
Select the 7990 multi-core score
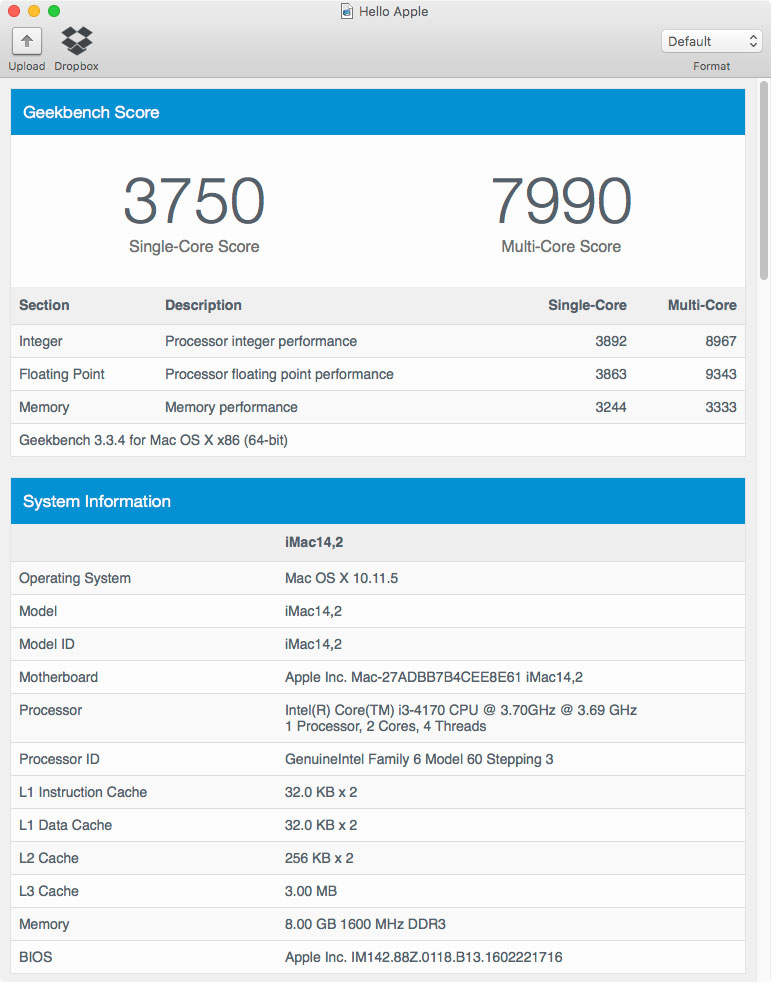561,200
